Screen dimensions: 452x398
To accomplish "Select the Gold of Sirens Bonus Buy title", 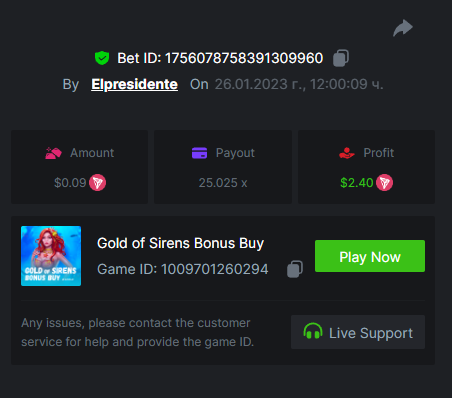I will [x=180, y=243].
